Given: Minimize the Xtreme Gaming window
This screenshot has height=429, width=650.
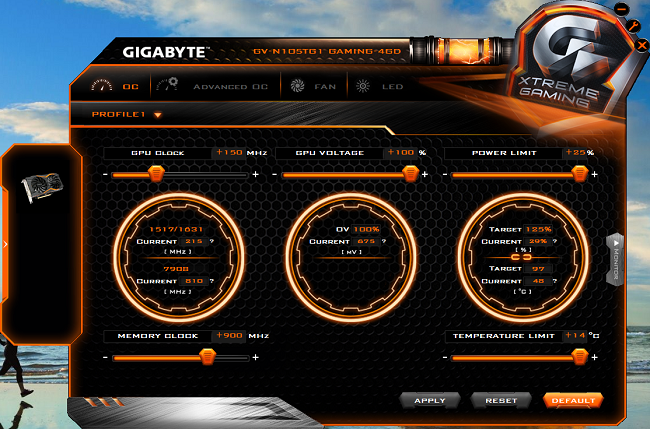Looking at the screenshot, I should point(621,9).
